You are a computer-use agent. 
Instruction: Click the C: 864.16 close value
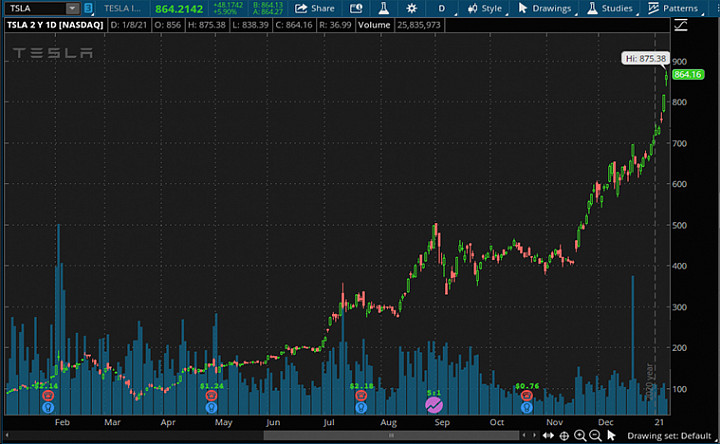pos(294,25)
